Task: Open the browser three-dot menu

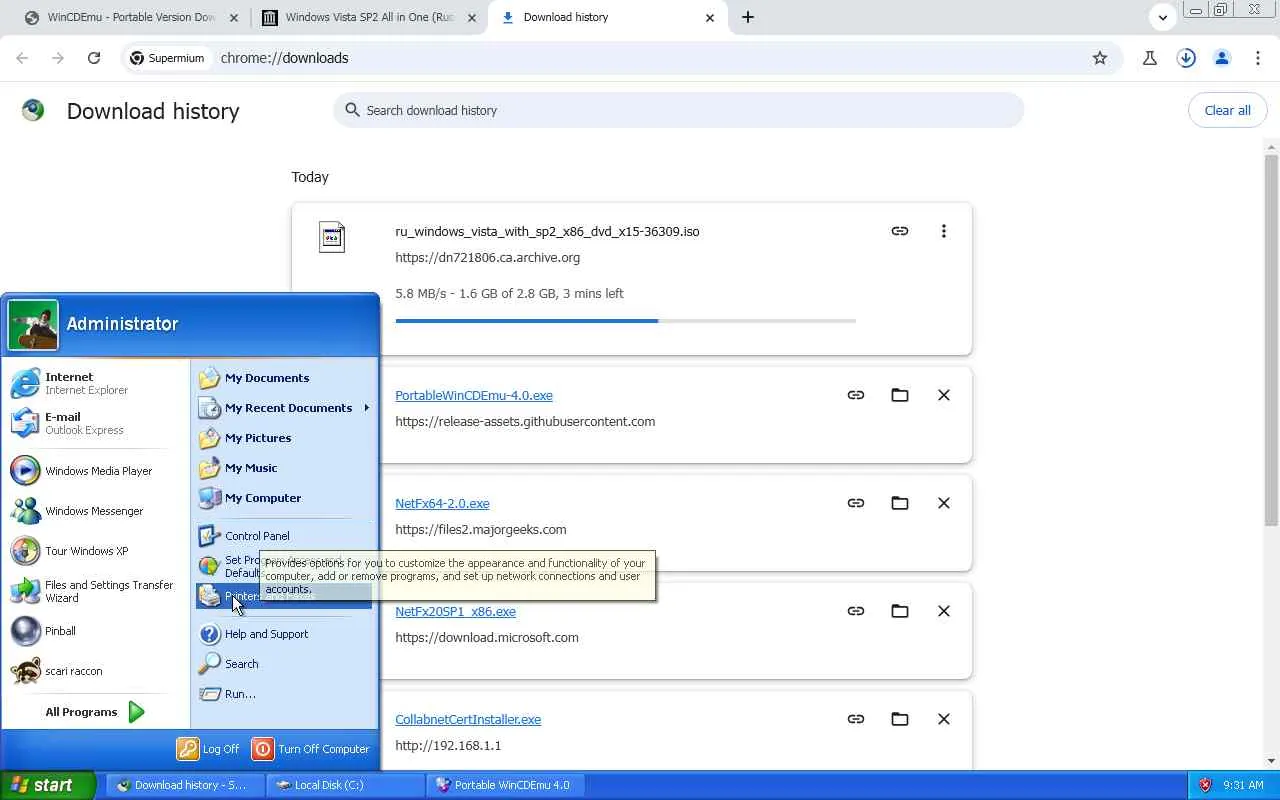Action: coord(1258,58)
